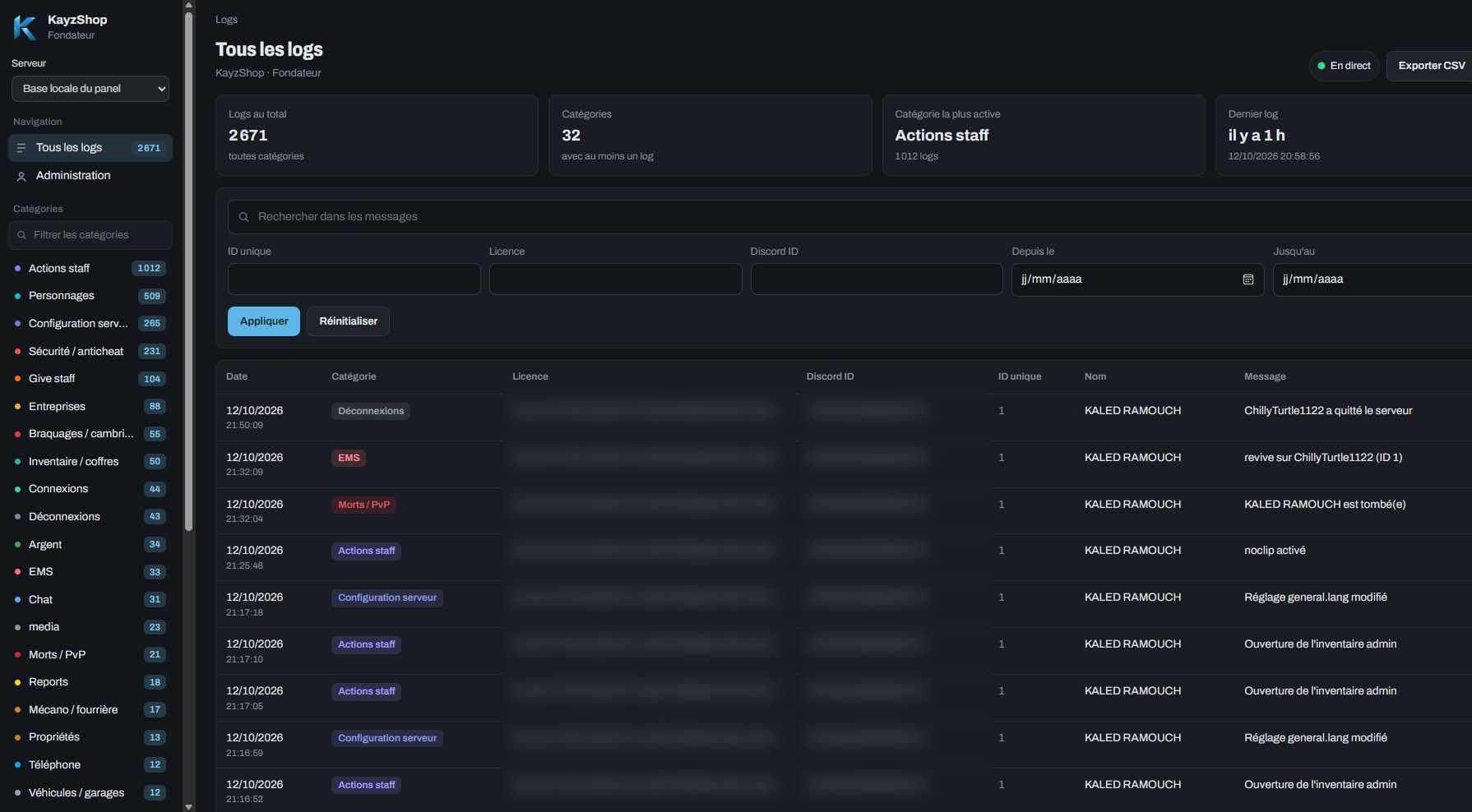Select the Argent category
The height and width of the screenshot is (812, 1472).
90,545
